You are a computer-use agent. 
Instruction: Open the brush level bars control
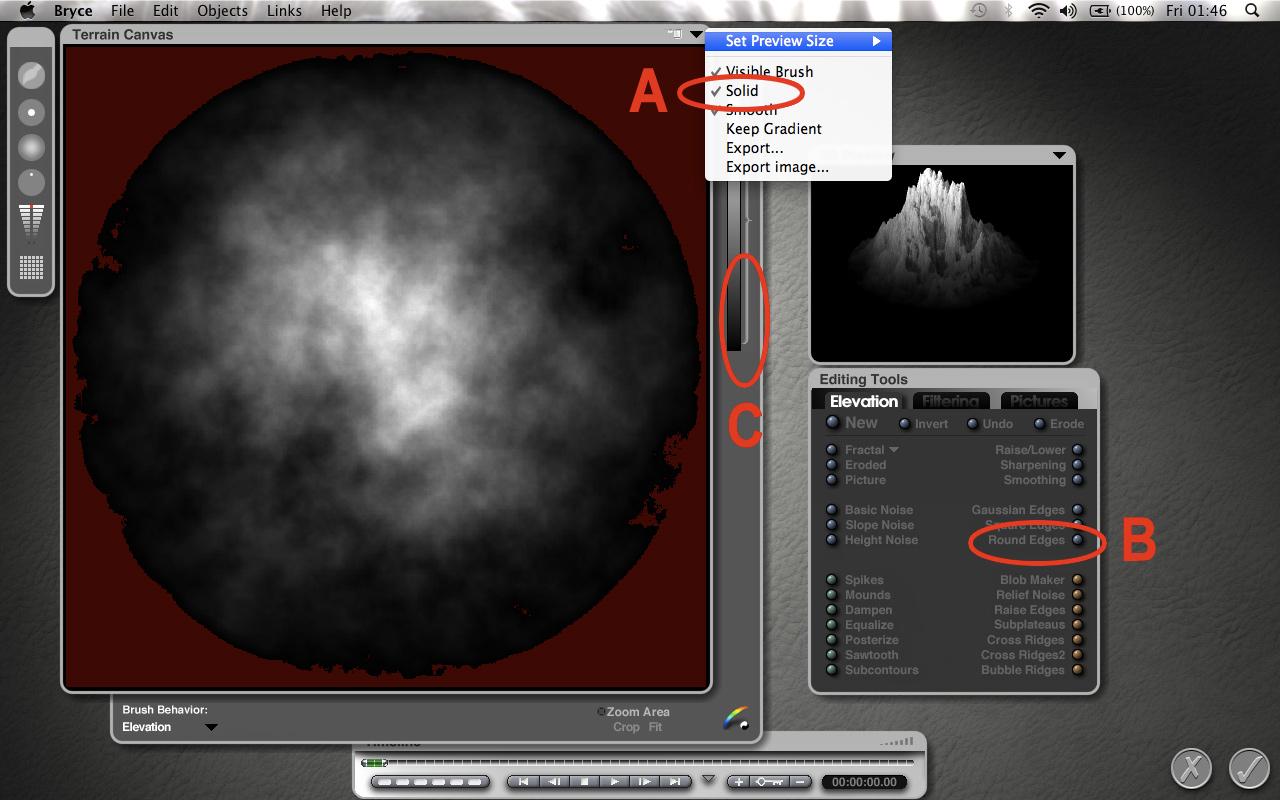(31, 224)
